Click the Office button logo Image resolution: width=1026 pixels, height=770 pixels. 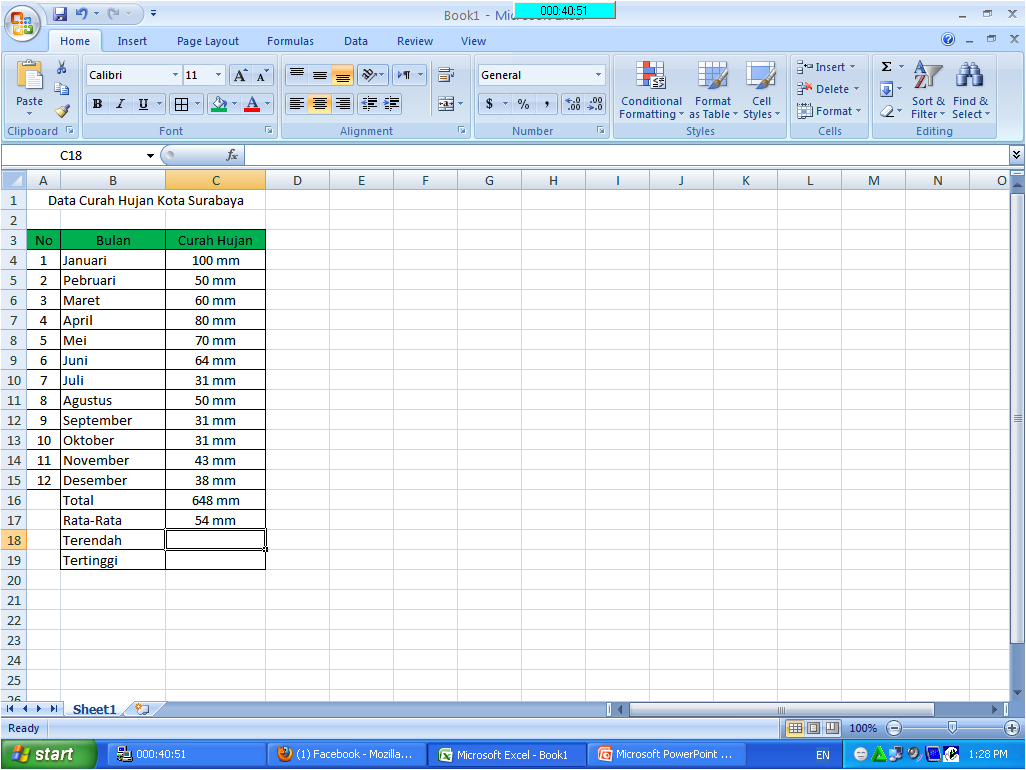tap(22, 23)
